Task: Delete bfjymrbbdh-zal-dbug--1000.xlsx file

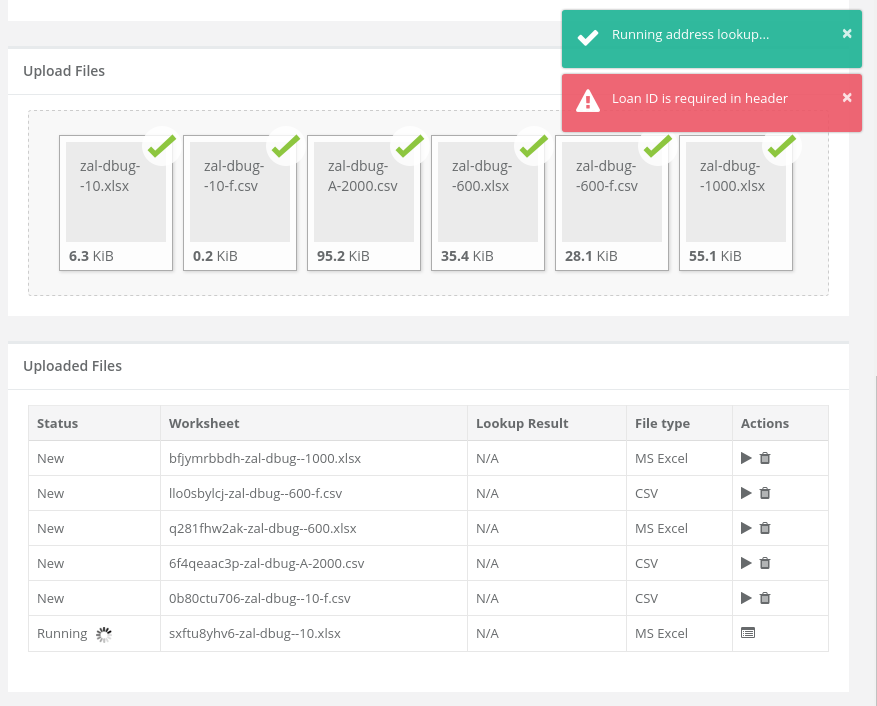Action: click(765, 458)
